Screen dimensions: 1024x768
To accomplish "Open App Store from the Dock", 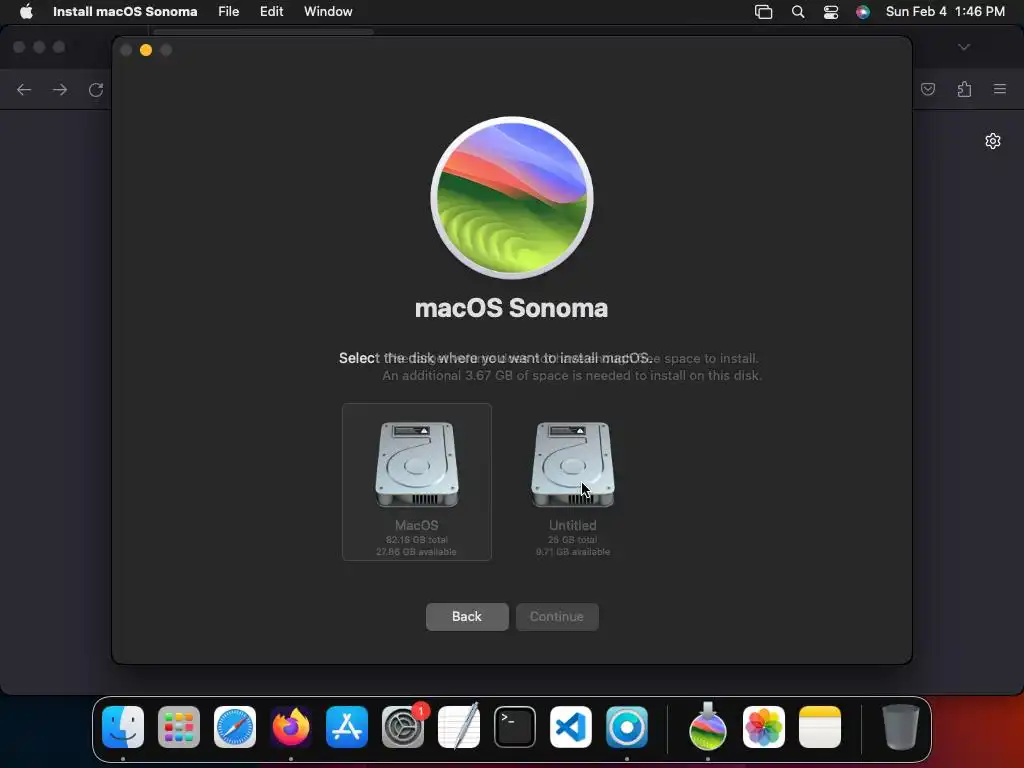I will click(x=347, y=727).
